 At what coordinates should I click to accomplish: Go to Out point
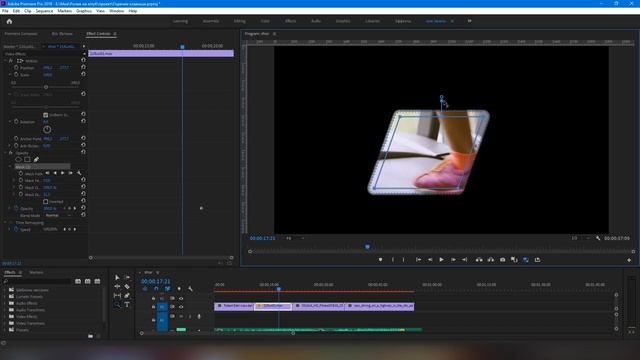[x=464, y=260]
